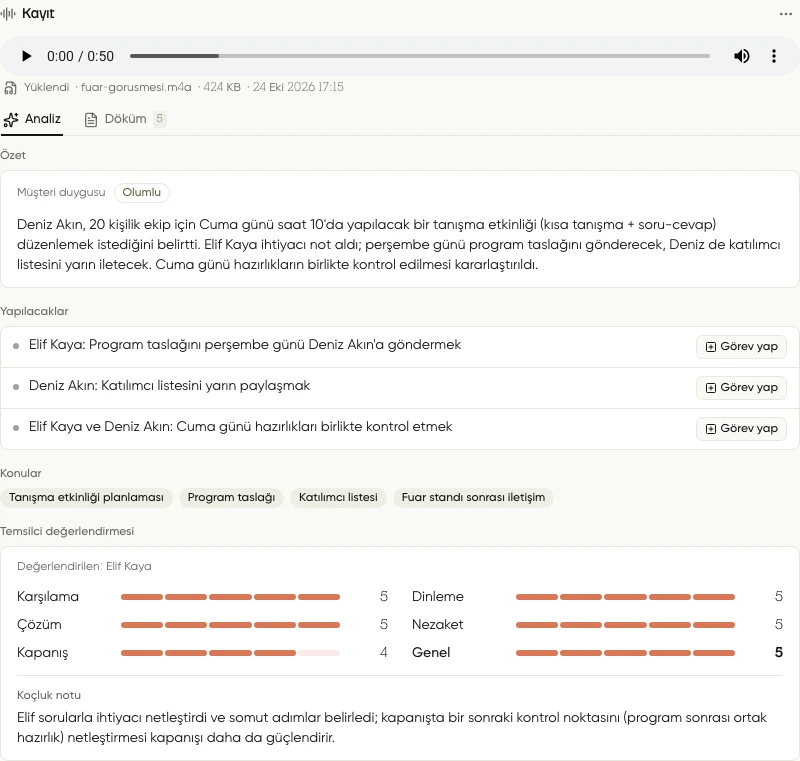Click the file size 424 KB

(x=222, y=87)
